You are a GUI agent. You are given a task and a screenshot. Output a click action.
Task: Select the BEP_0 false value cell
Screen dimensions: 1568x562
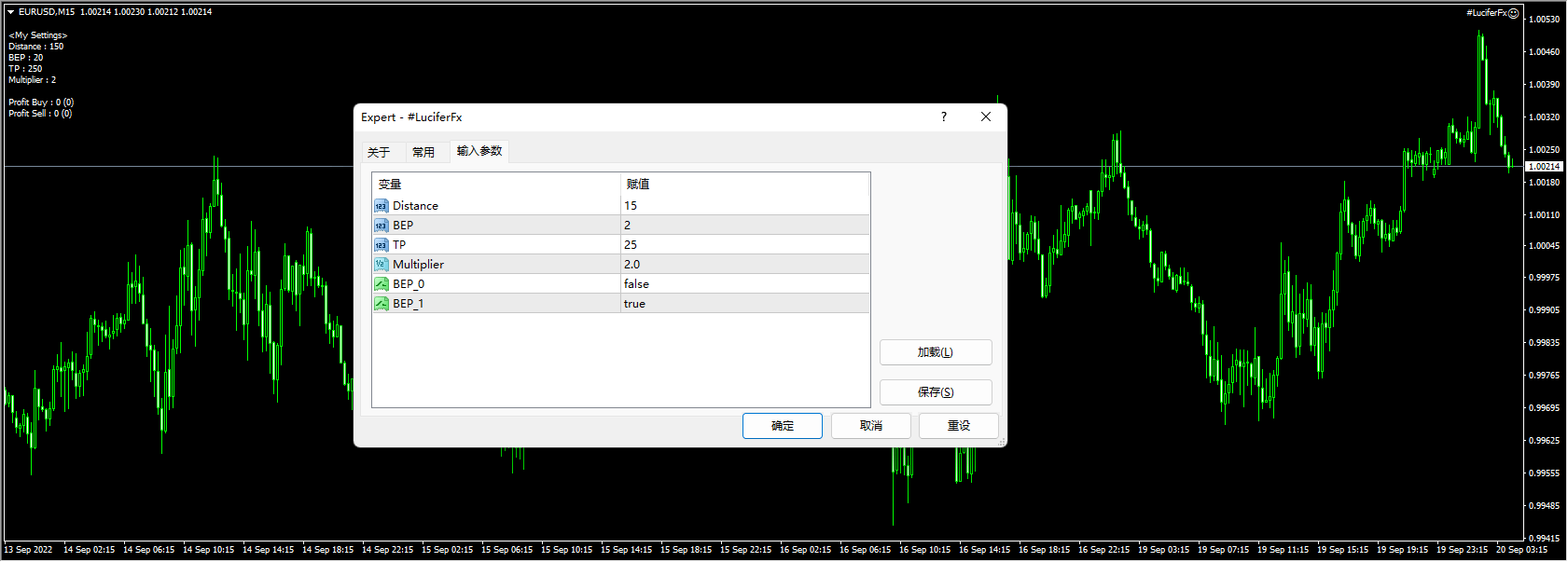tap(744, 284)
